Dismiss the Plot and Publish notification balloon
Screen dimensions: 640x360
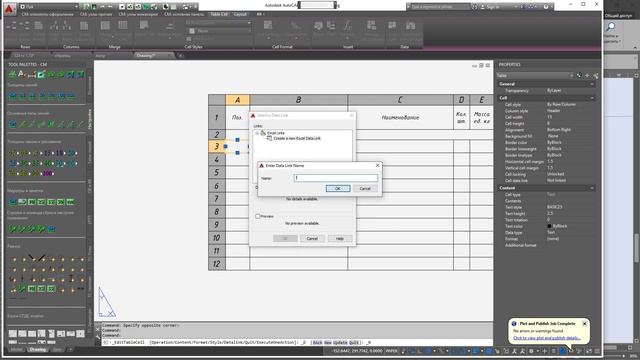click(x=584, y=323)
